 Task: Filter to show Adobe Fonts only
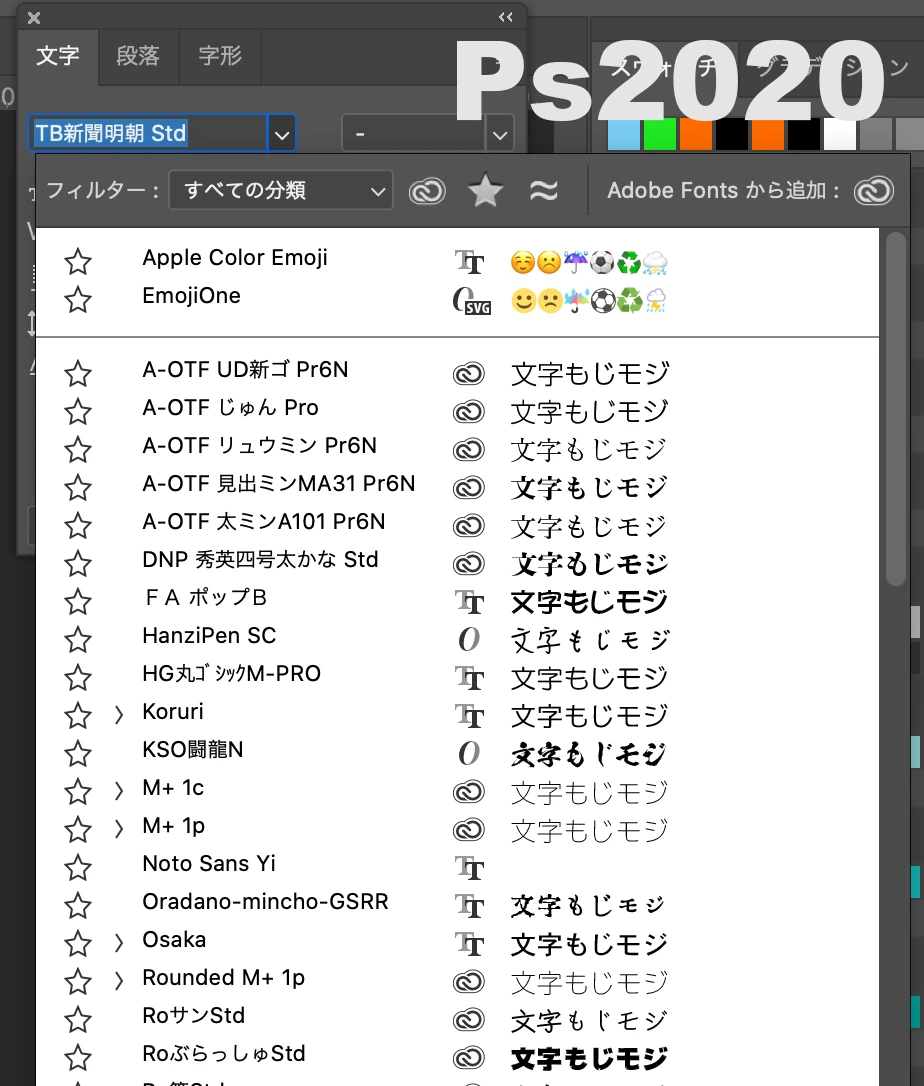point(427,191)
